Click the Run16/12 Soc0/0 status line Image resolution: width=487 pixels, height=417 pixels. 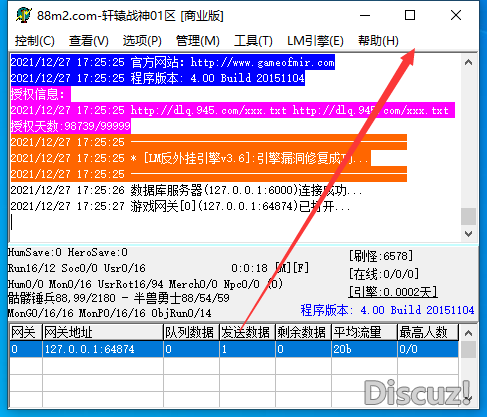[x=77, y=268]
